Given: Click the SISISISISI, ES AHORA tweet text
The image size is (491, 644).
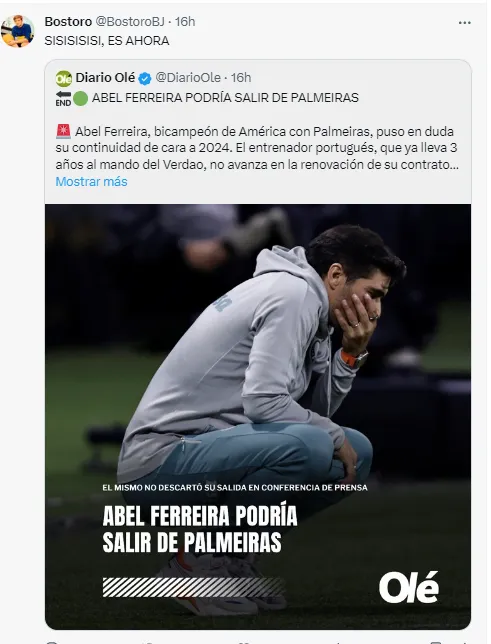Looking at the screenshot, I should [107, 41].
